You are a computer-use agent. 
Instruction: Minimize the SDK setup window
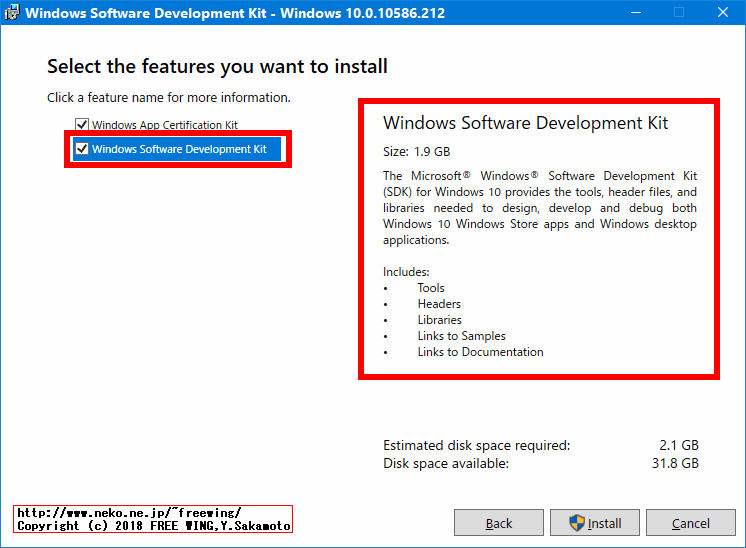(x=636, y=12)
